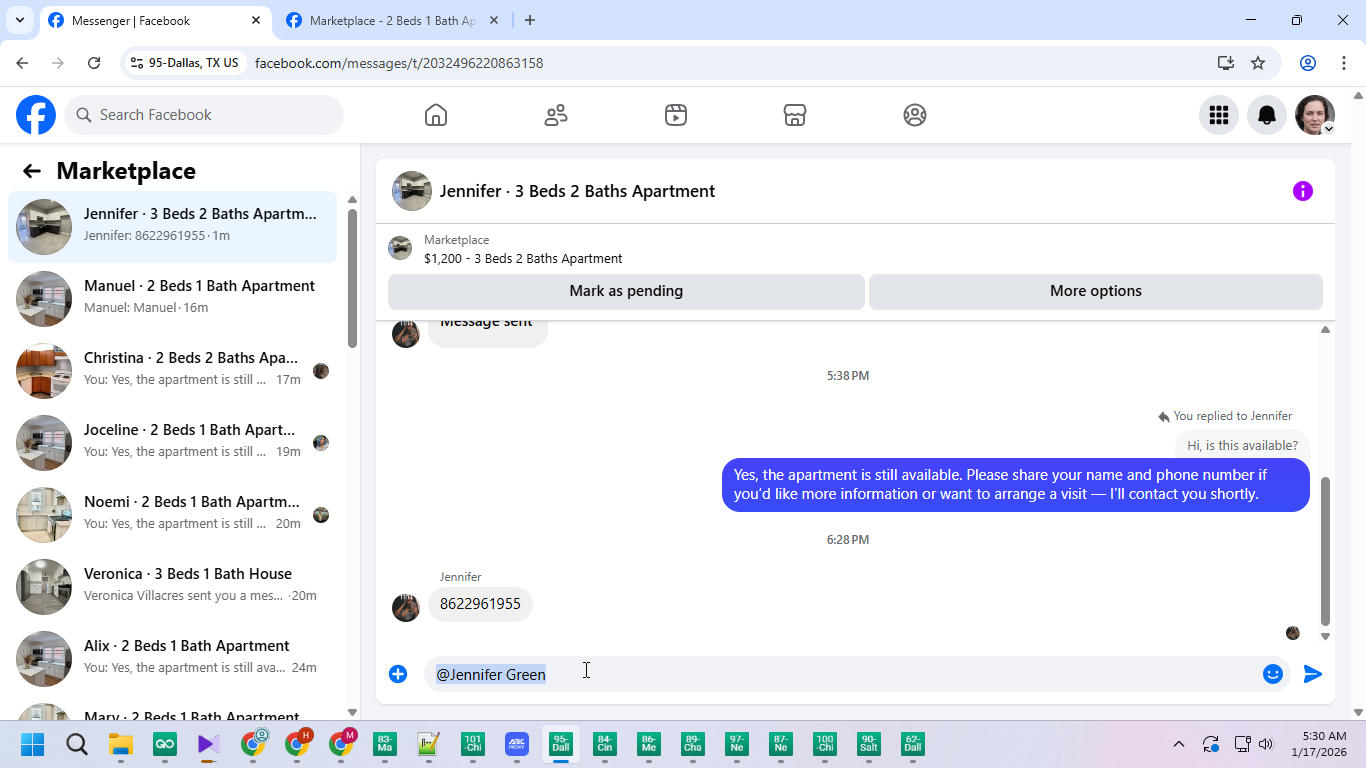Click the scroll-down arrow of the chat messages
This screenshot has width=1366, height=768.
click(1325, 636)
